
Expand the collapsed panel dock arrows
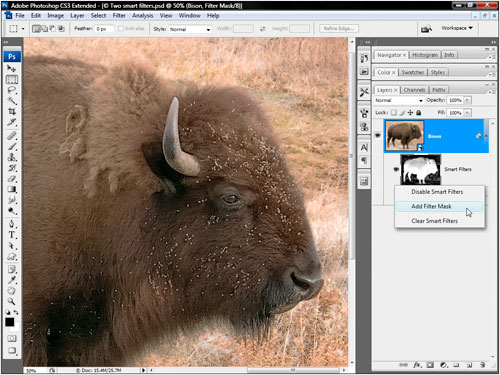click(367, 42)
